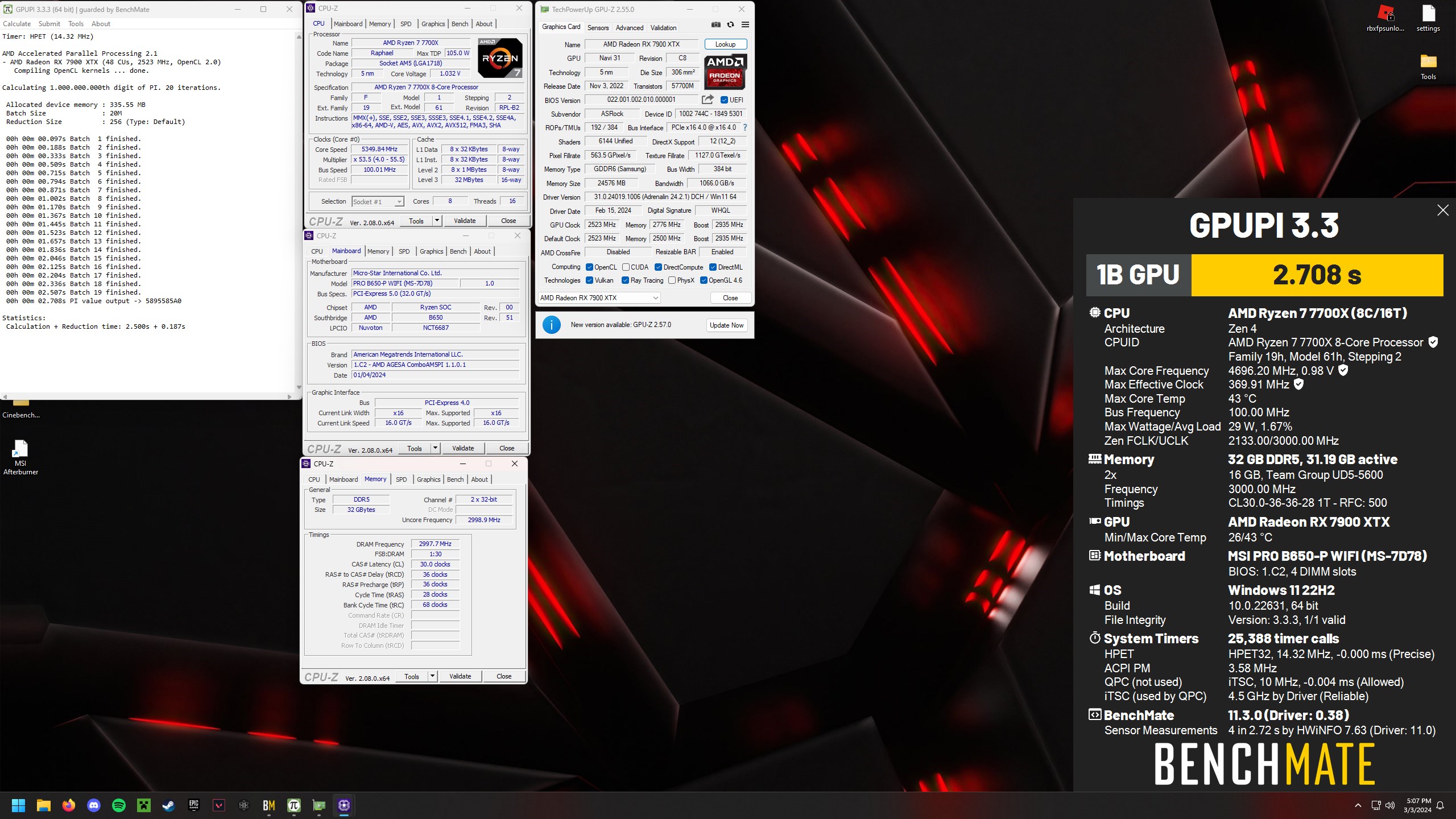Open the Tools folder on the desktop

pos(1428,67)
